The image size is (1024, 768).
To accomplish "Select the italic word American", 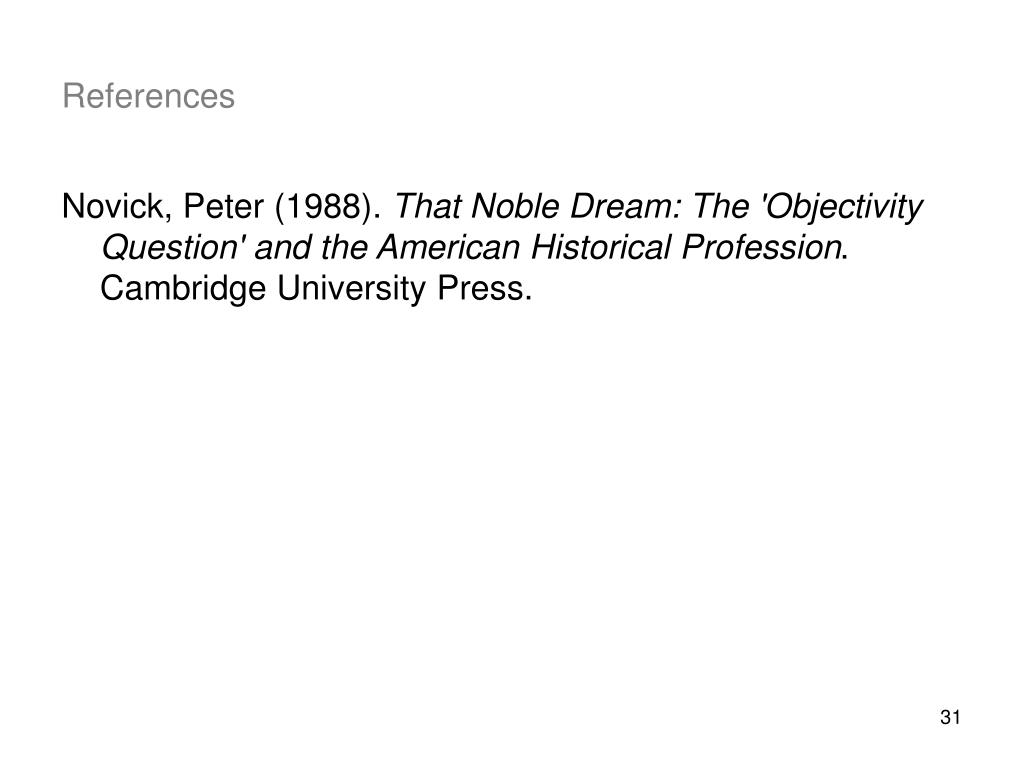I will (x=449, y=248).
